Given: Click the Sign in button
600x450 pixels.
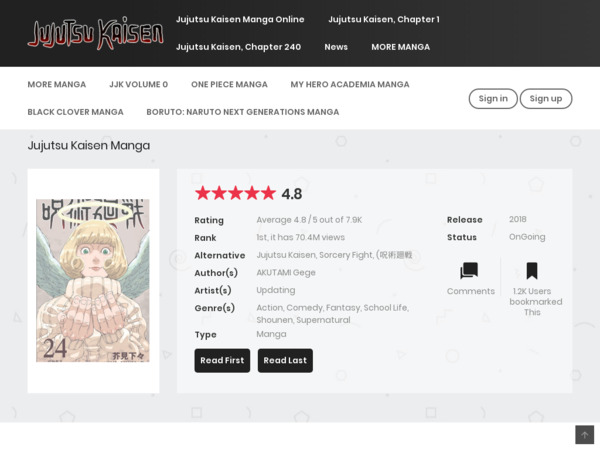Looking at the screenshot, I should click(x=493, y=99).
